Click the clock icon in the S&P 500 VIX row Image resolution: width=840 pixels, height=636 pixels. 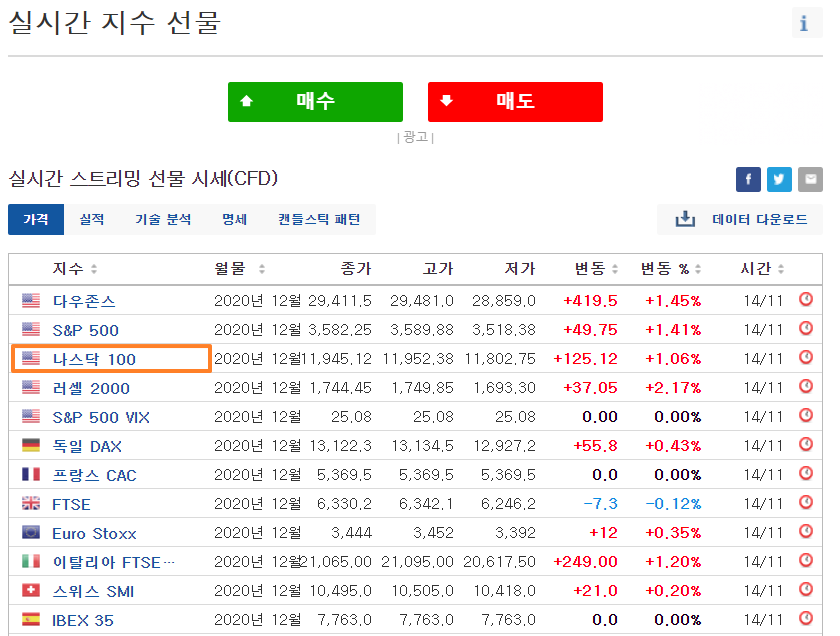click(x=806, y=415)
